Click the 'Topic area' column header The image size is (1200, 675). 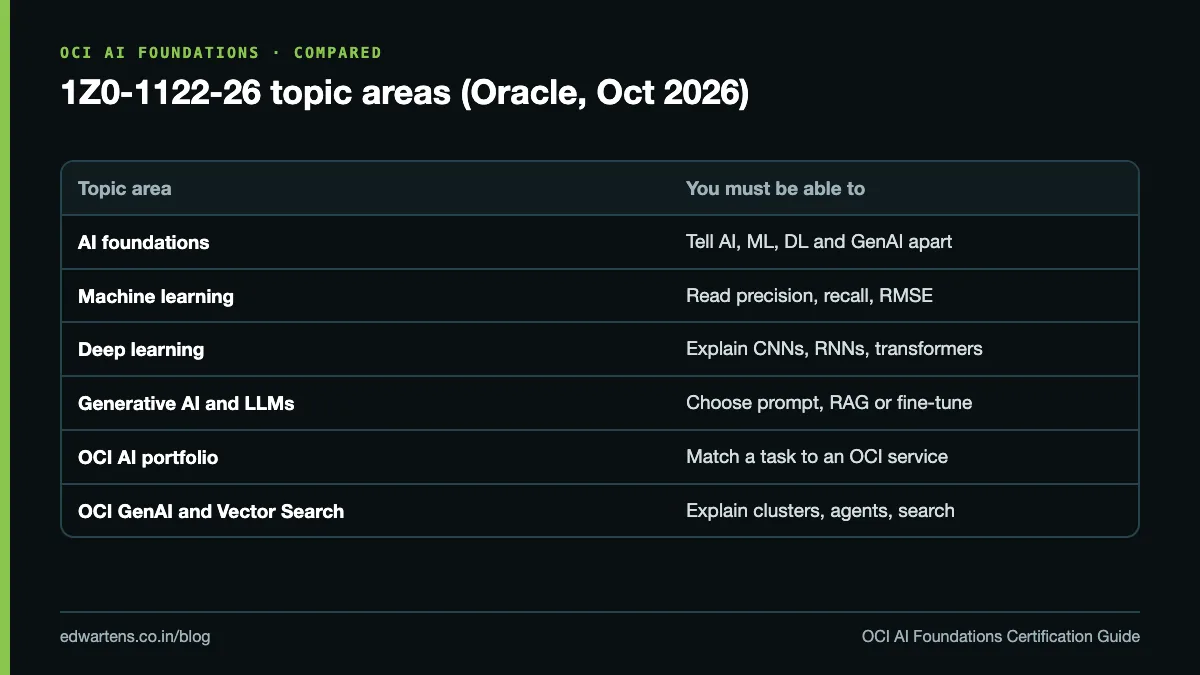coord(124,188)
